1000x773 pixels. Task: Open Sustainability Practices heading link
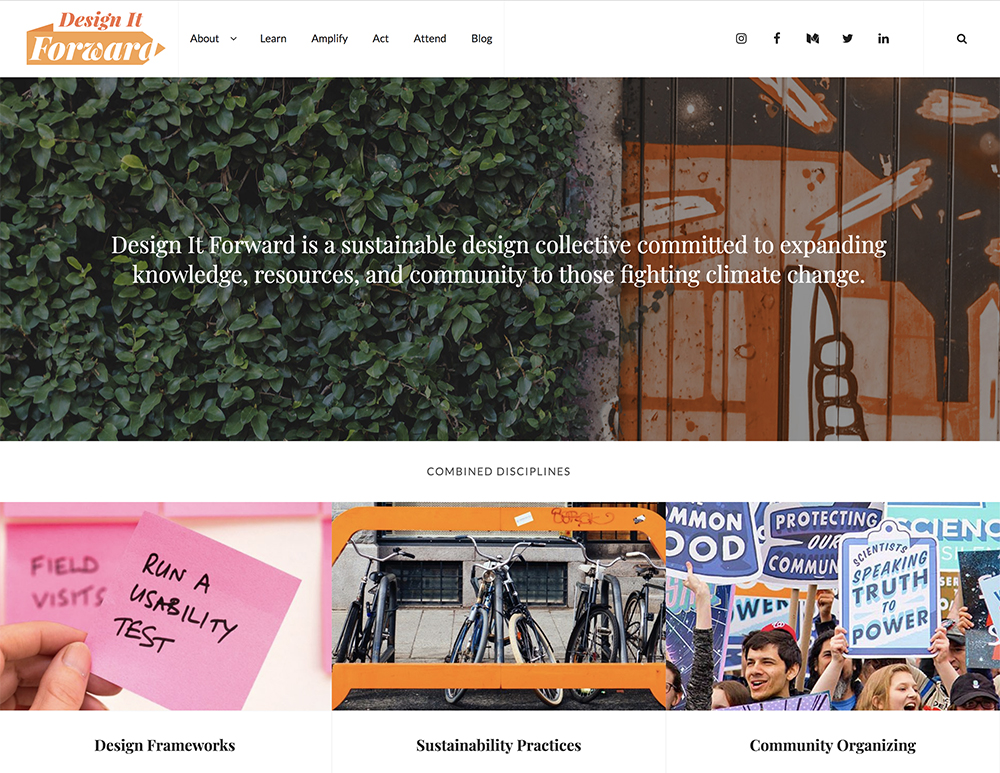coord(499,745)
